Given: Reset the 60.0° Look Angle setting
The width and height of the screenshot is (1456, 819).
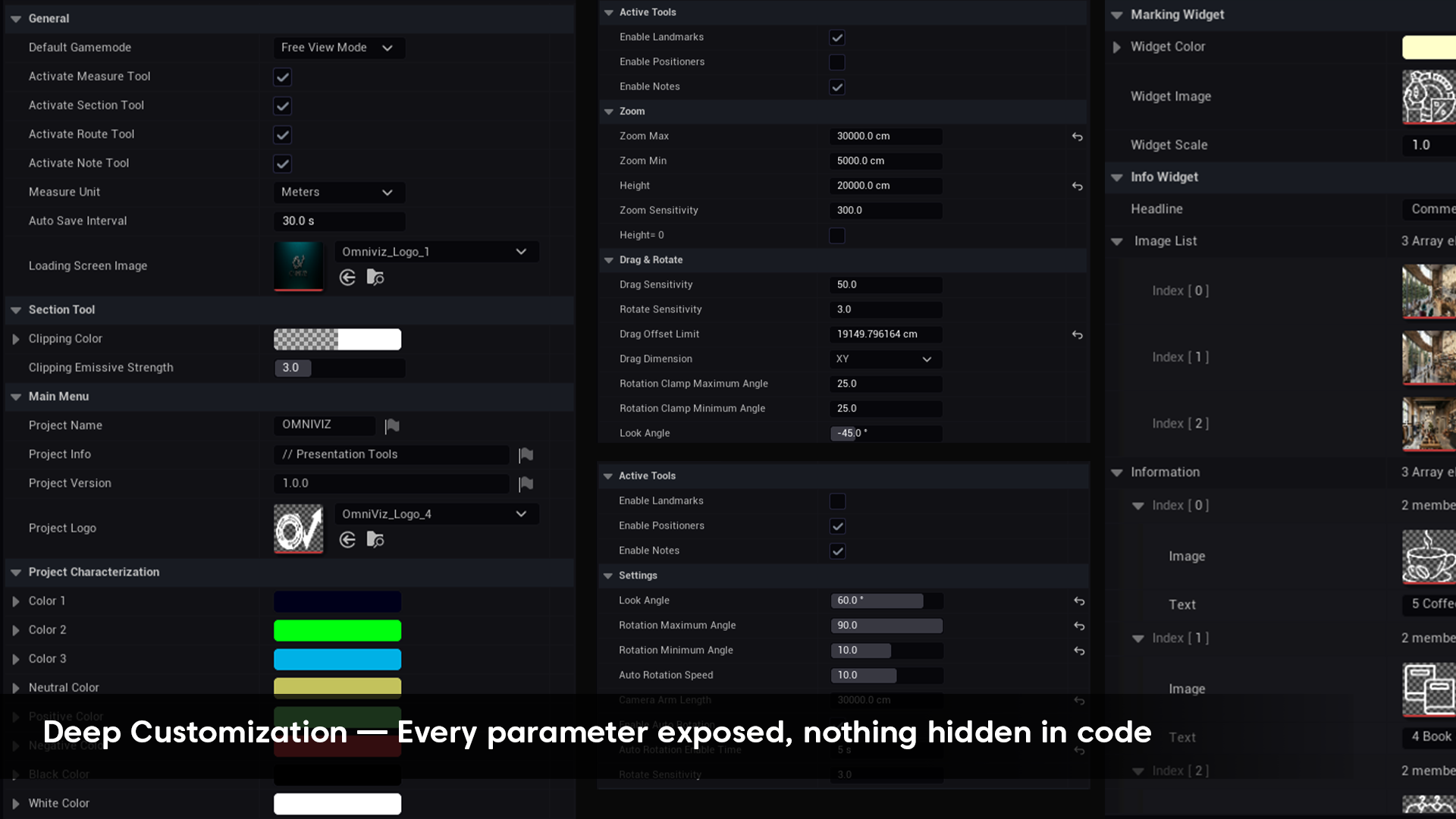Looking at the screenshot, I should (x=1079, y=601).
